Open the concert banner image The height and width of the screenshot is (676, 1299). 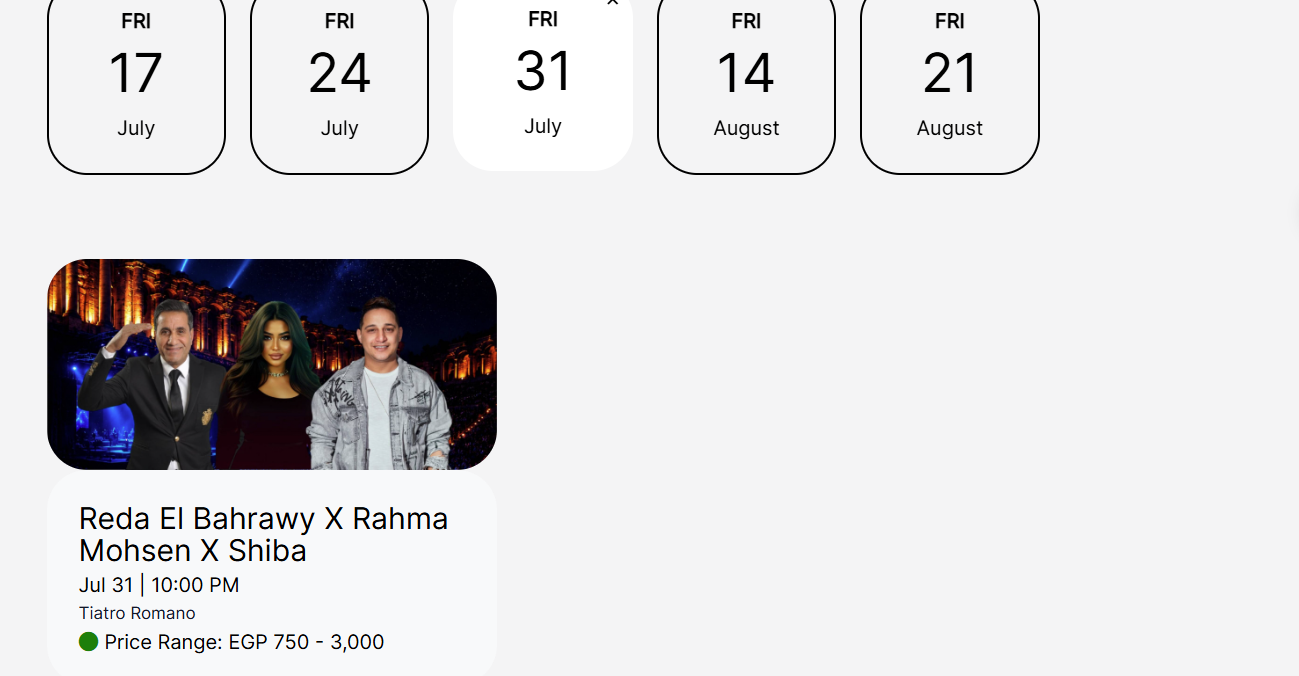click(272, 364)
